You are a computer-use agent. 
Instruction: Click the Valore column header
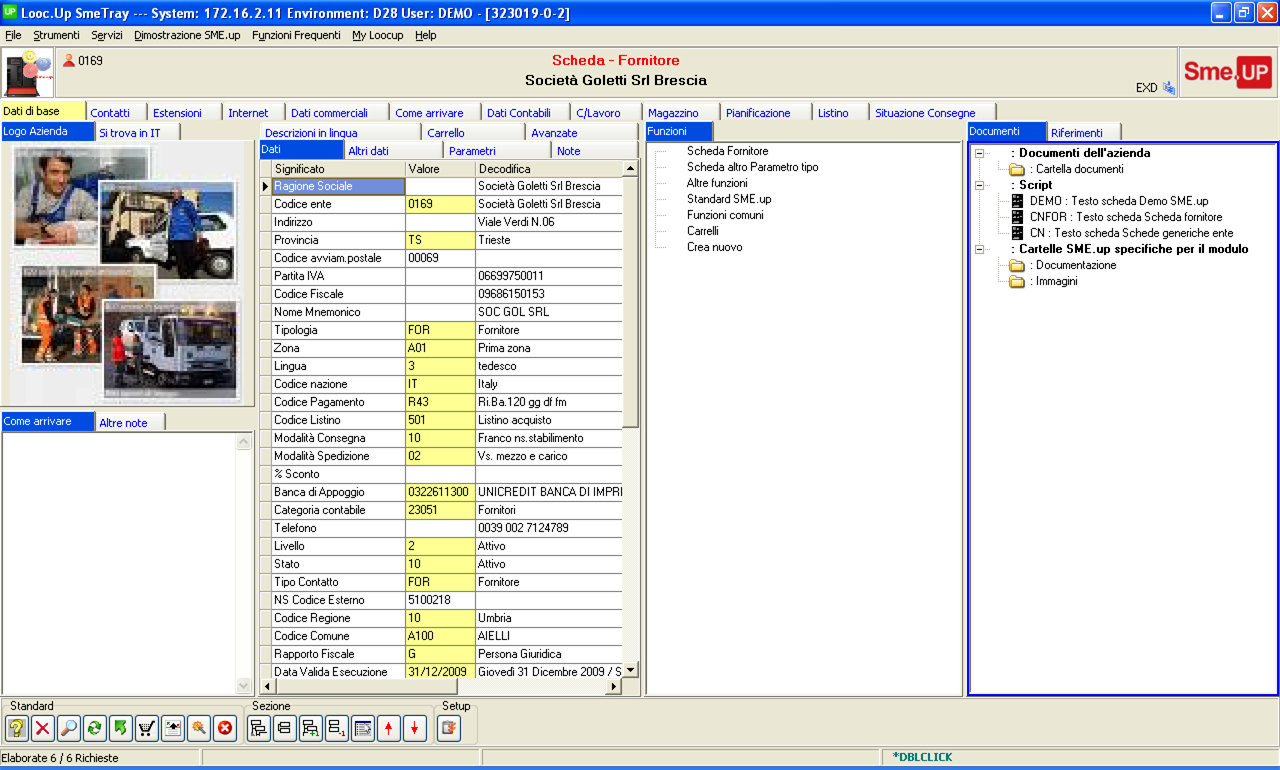[440, 169]
